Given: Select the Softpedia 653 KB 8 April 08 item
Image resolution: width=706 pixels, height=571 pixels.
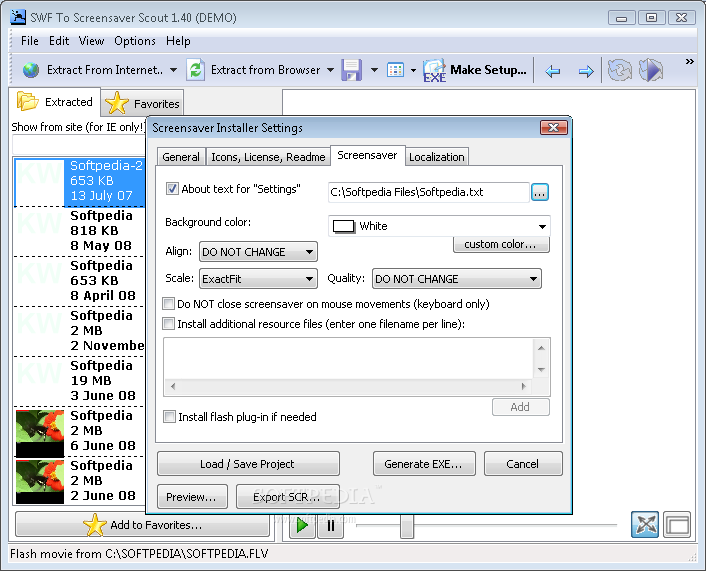Looking at the screenshot, I should coord(80,281).
